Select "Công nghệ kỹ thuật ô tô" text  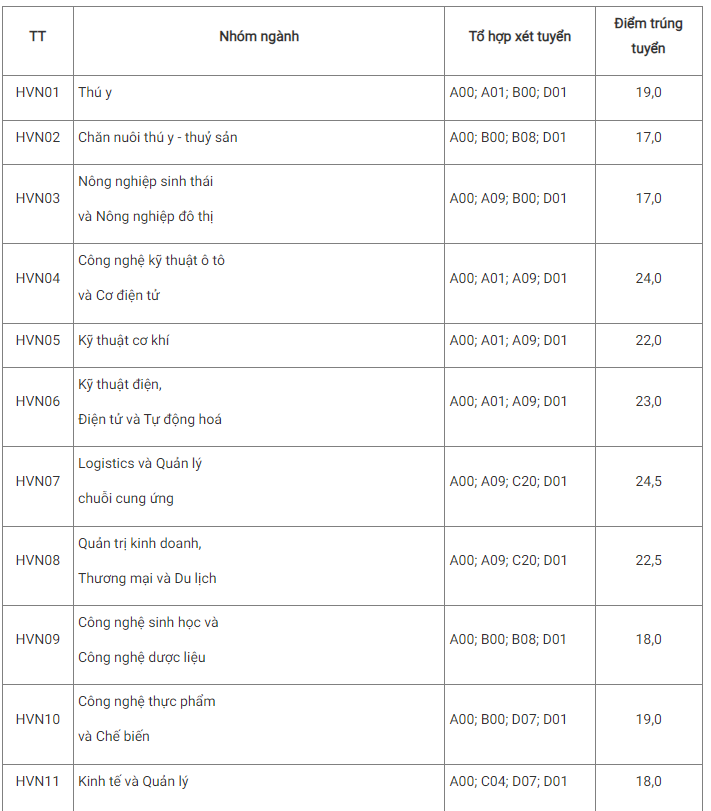click(152, 260)
